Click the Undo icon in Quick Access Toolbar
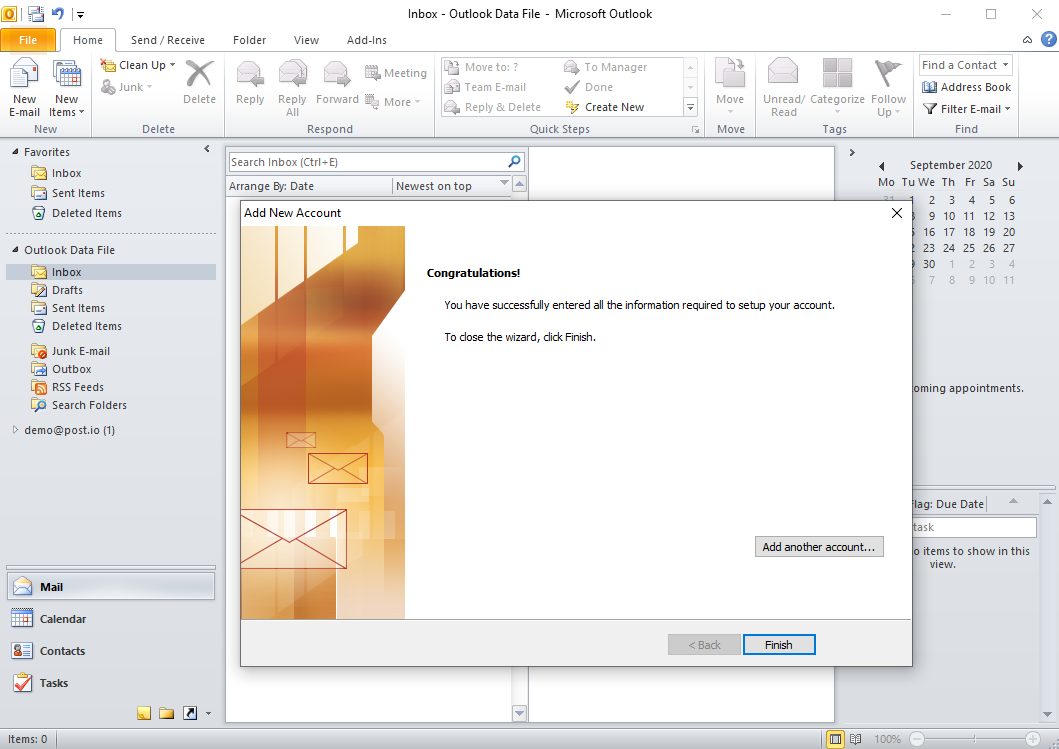Screen dimensions: 1059x749 click(x=57, y=14)
